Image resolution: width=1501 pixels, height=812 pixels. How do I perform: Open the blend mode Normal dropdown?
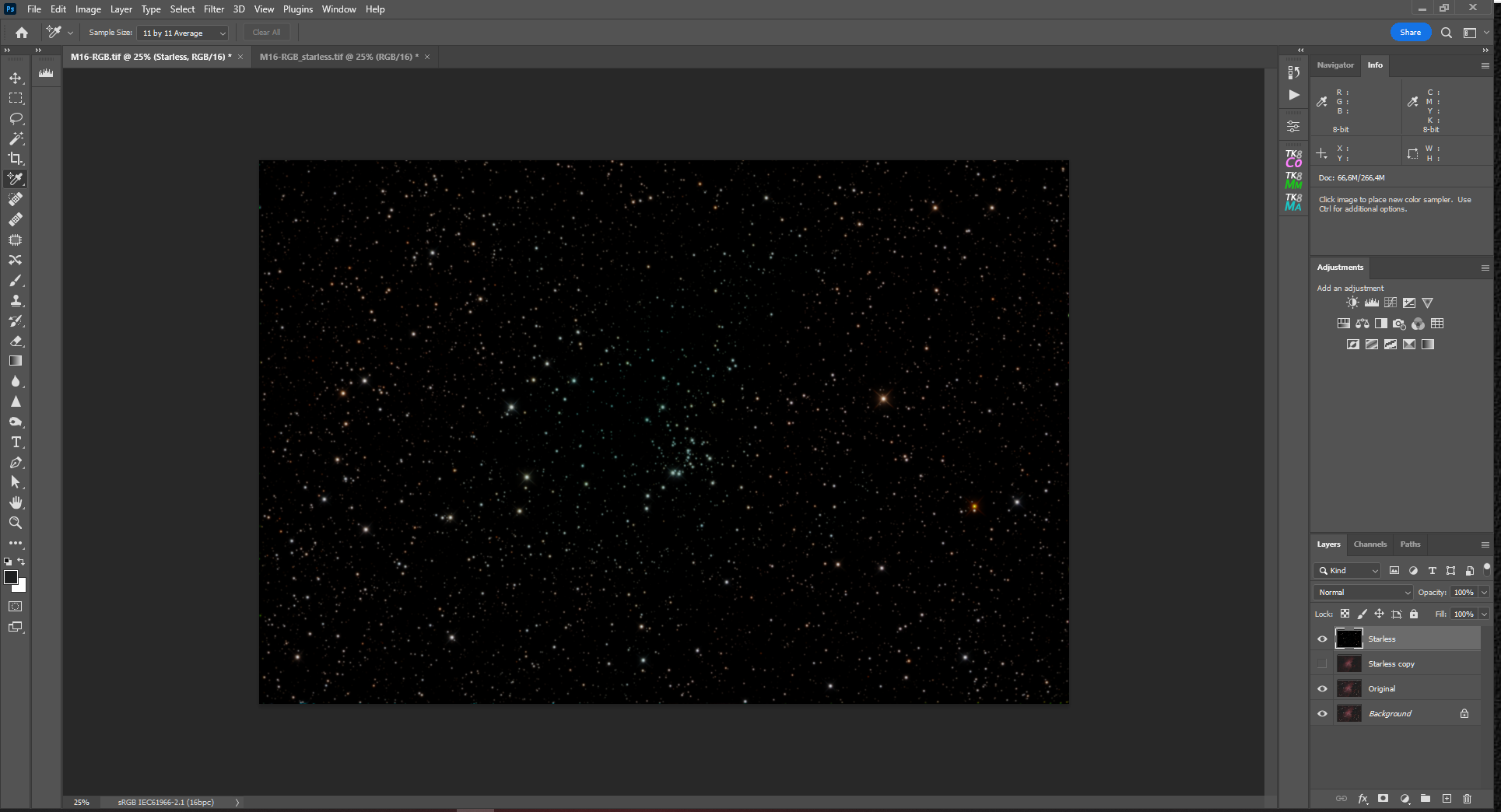(x=1362, y=593)
